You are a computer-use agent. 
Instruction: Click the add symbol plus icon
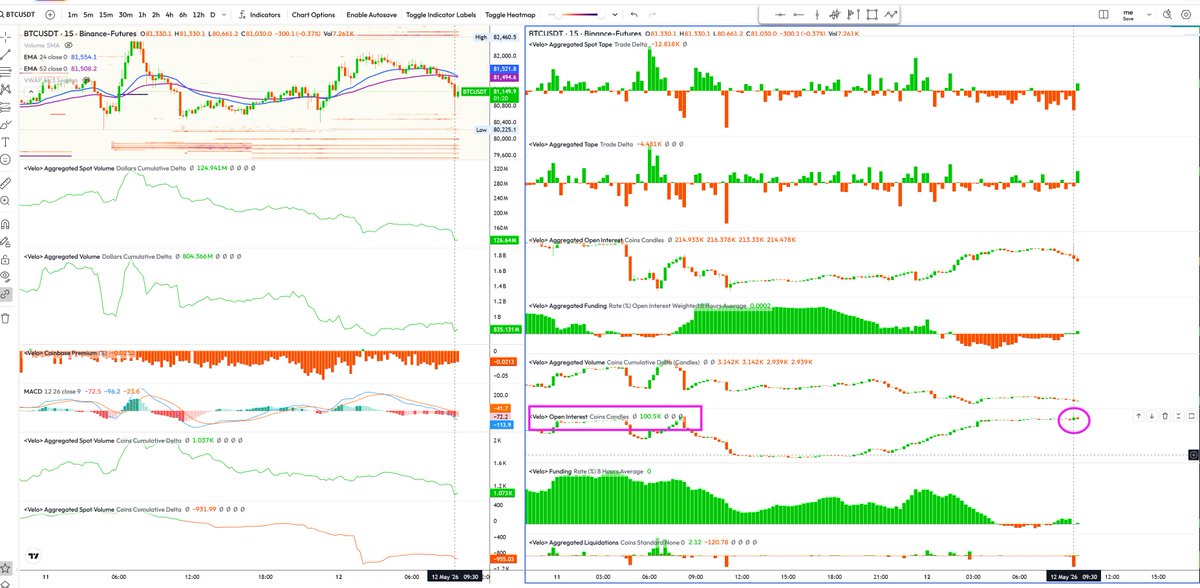tap(50, 15)
